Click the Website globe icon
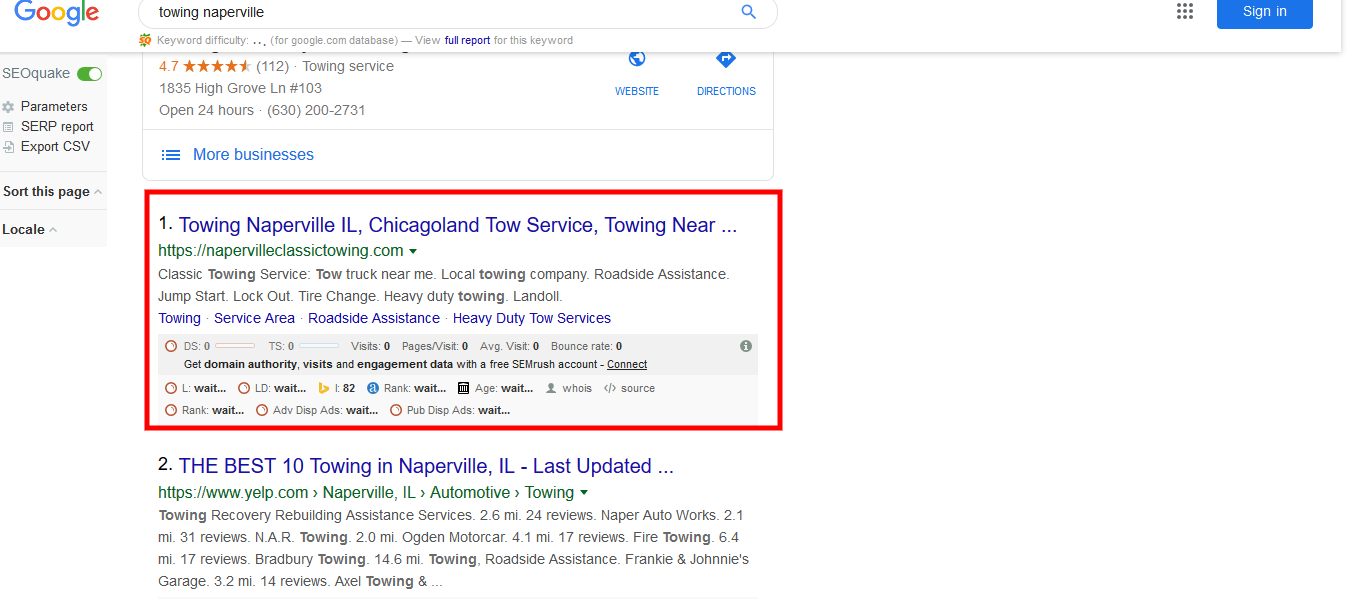This screenshot has height=599, width=1350. (637, 59)
